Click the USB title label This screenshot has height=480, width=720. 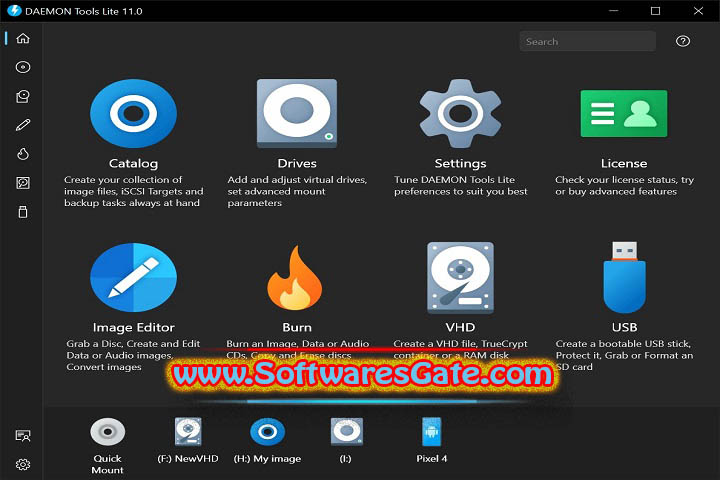tap(624, 328)
